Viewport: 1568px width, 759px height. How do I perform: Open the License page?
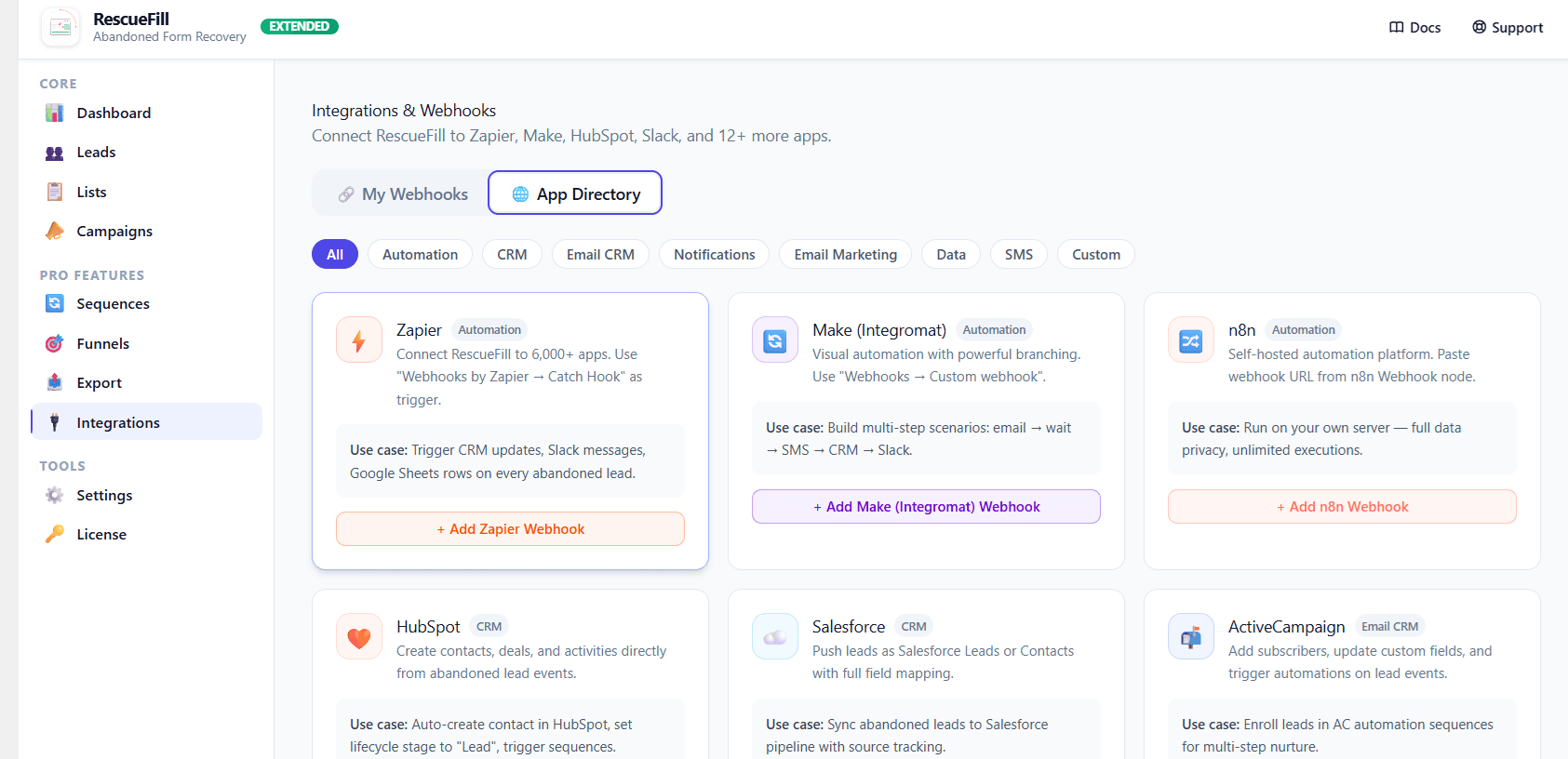(146, 534)
